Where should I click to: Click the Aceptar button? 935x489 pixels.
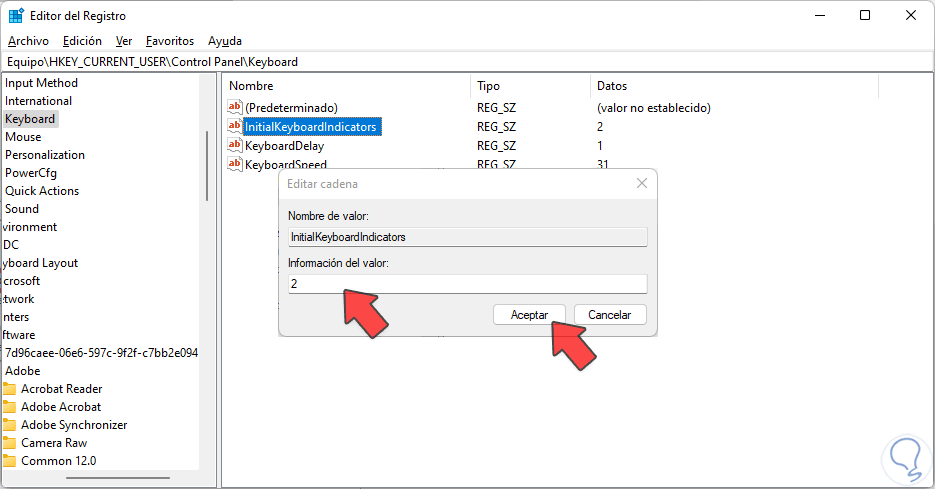pyautogui.click(x=529, y=315)
